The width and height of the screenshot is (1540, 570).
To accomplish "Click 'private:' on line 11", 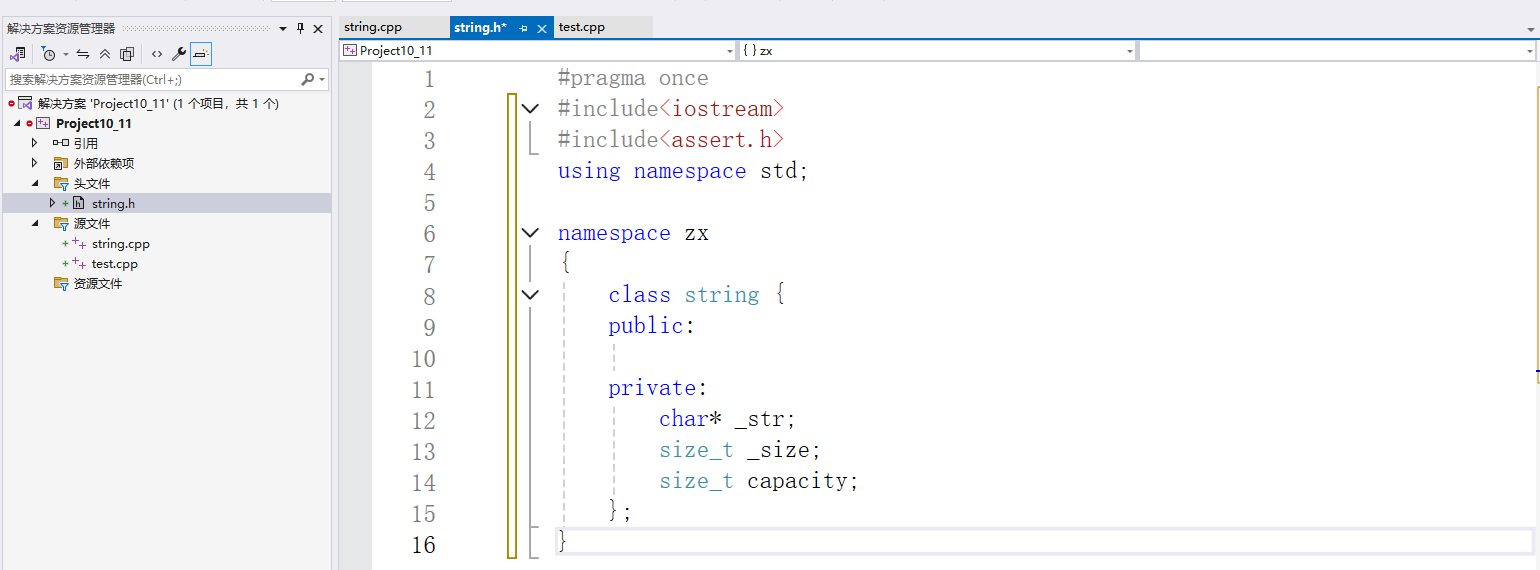I will [x=658, y=389].
